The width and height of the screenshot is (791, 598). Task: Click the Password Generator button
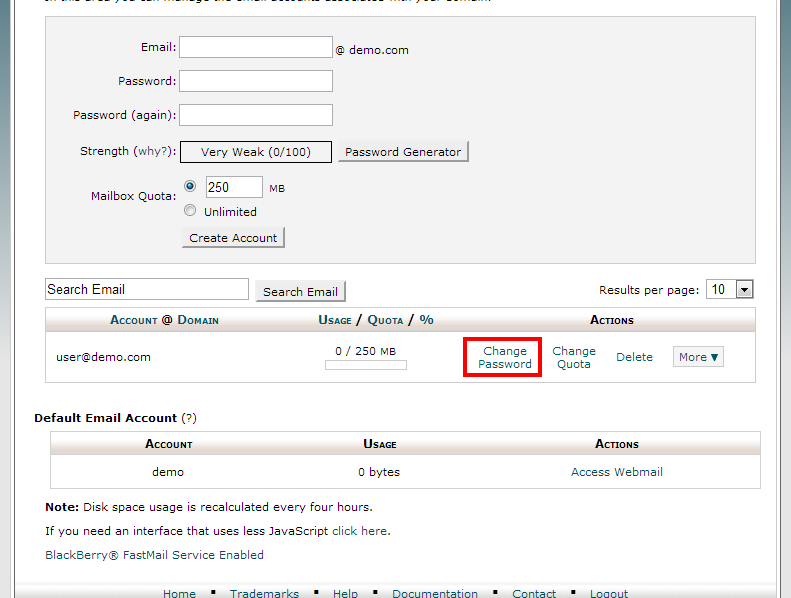pyautogui.click(x=403, y=152)
